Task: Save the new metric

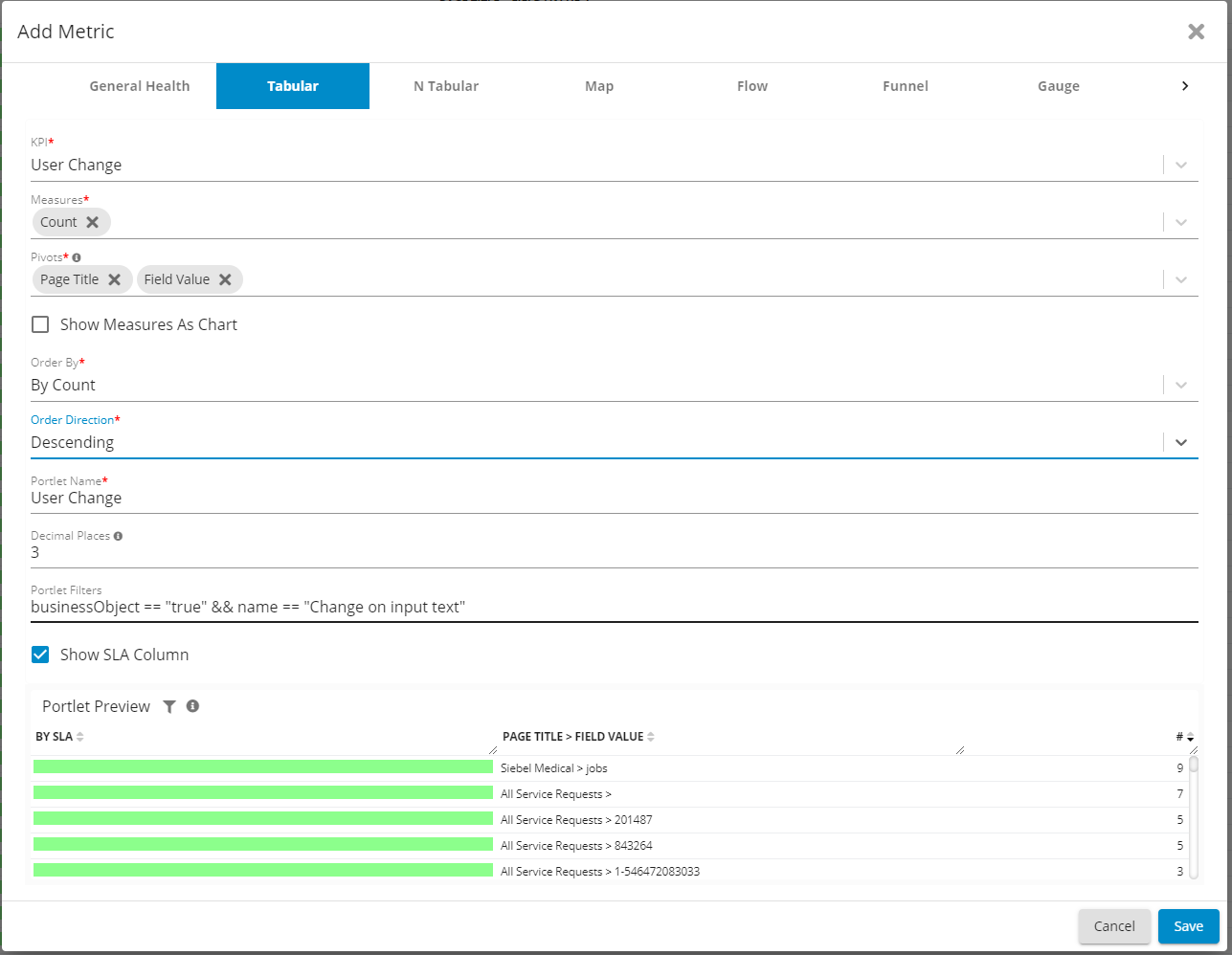Action: pyautogui.click(x=1188, y=926)
